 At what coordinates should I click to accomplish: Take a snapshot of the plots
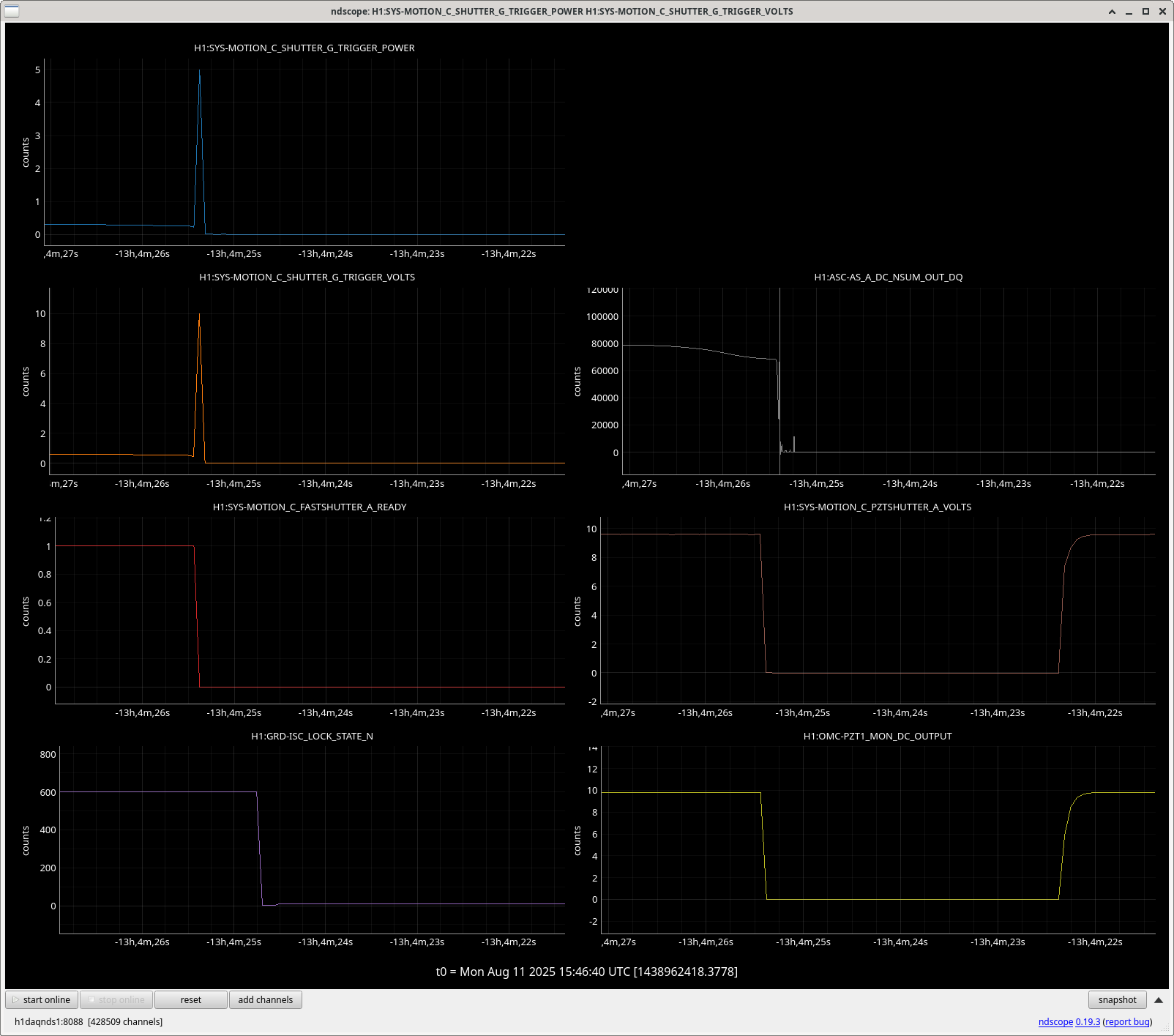tap(1117, 999)
